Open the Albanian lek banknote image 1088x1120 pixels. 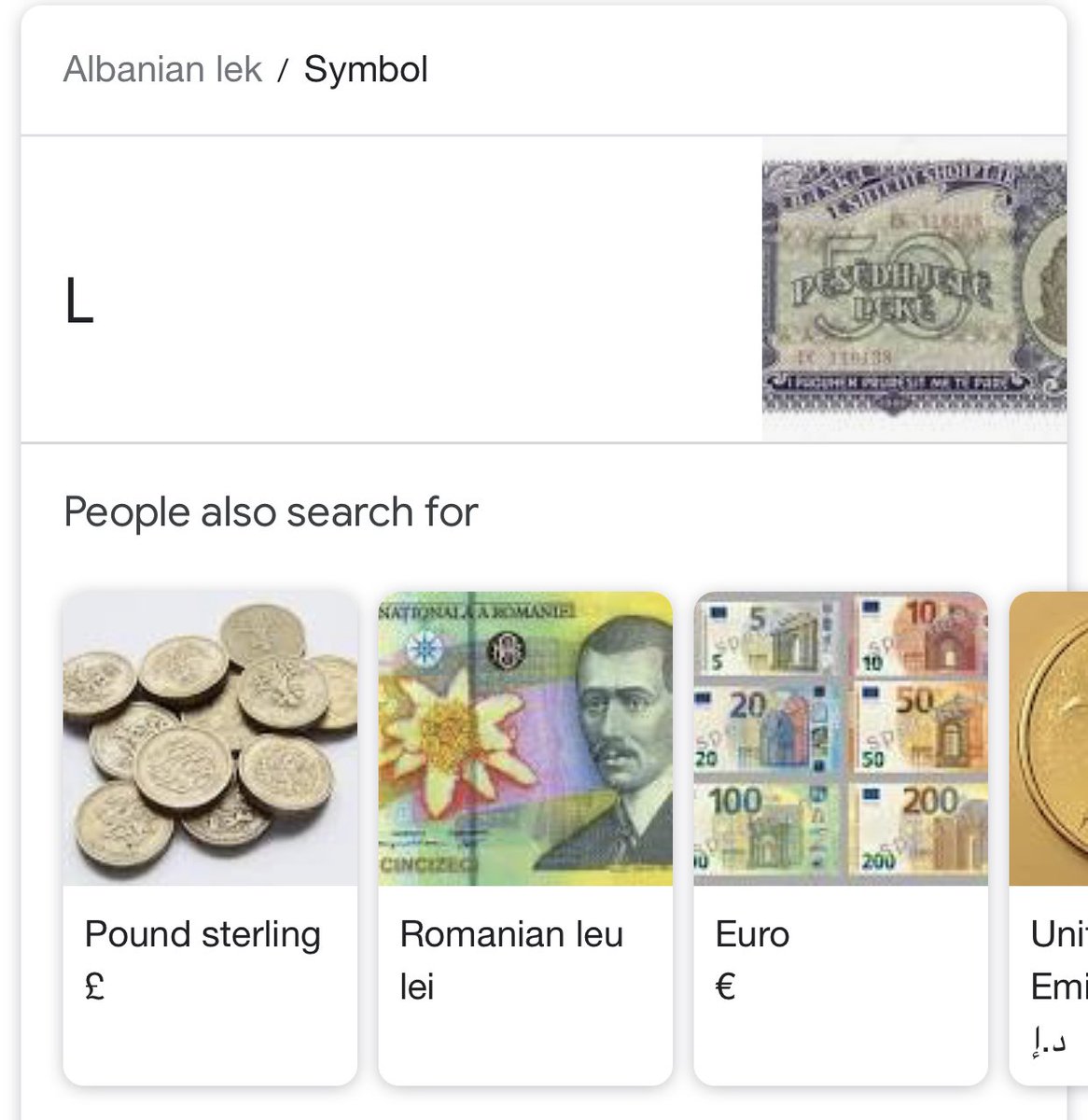pos(914,288)
